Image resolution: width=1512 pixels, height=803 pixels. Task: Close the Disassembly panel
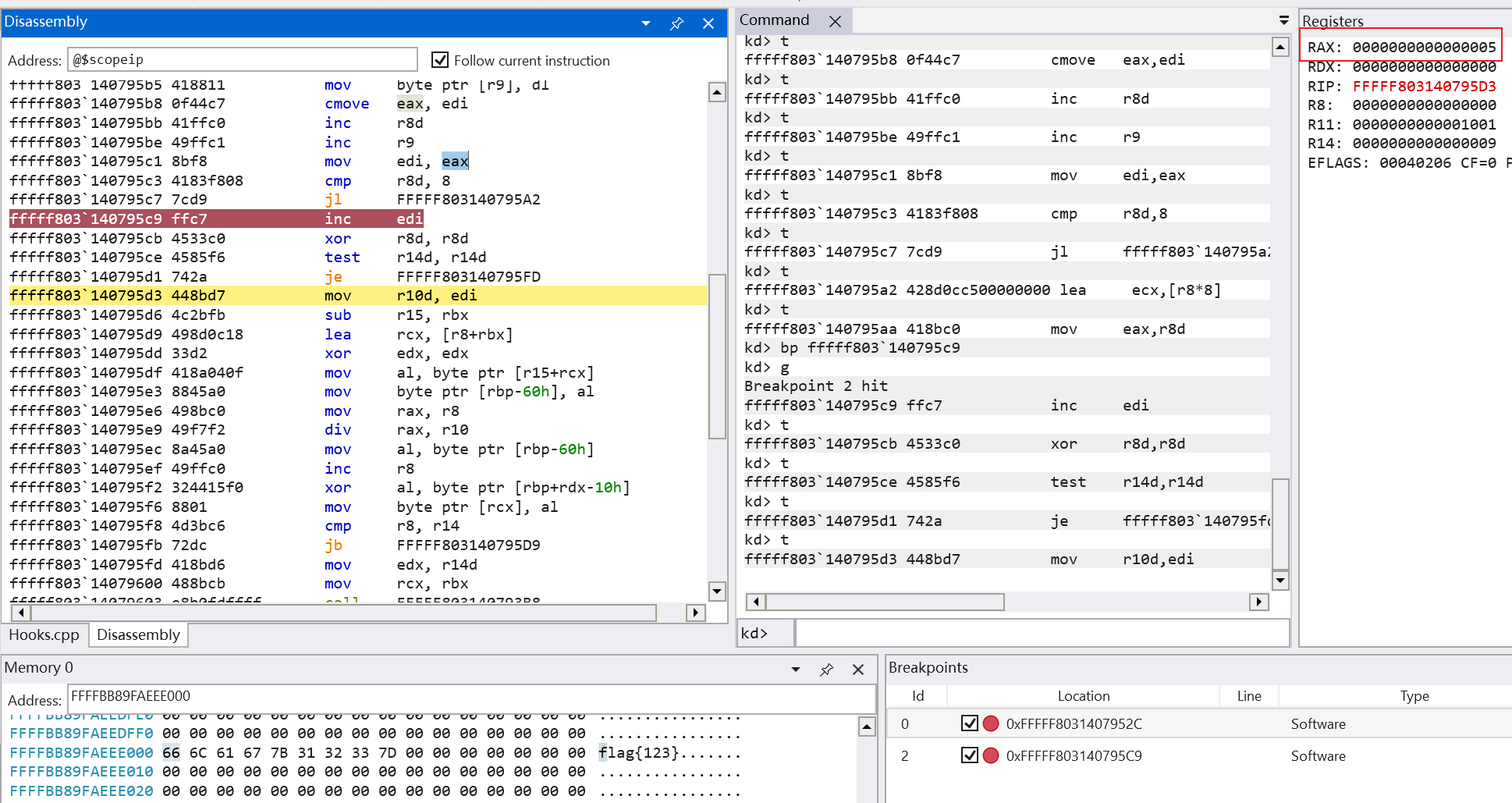point(708,23)
